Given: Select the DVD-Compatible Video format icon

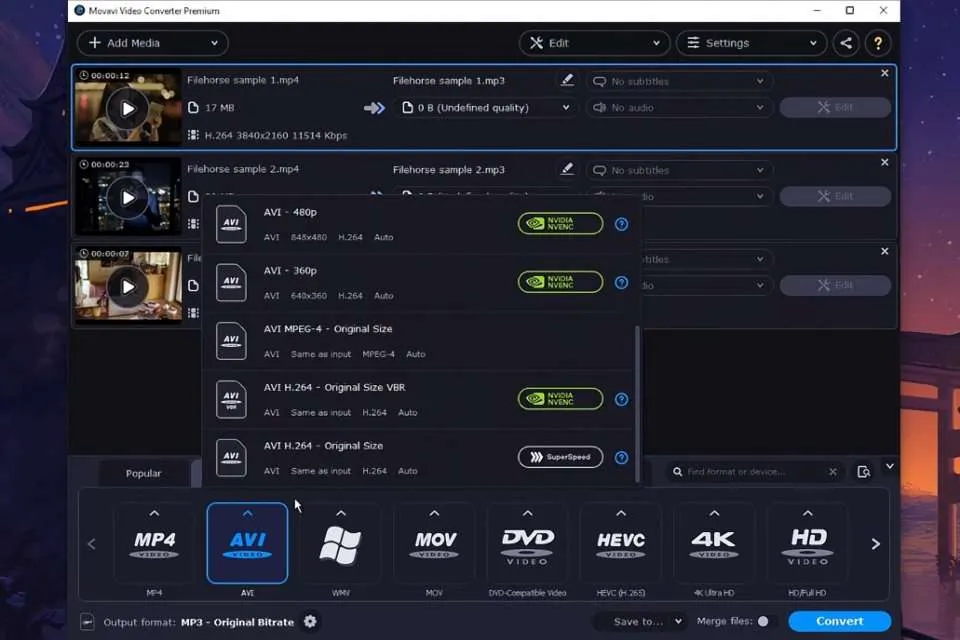Looking at the screenshot, I should [x=527, y=543].
